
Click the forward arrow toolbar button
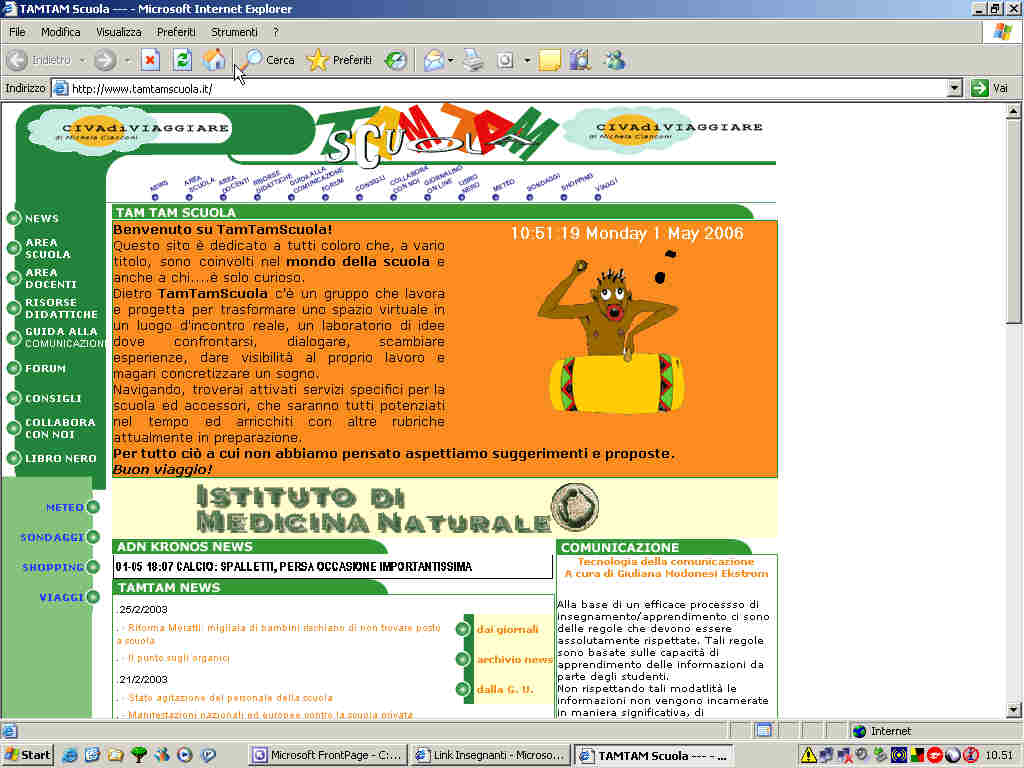[104, 60]
